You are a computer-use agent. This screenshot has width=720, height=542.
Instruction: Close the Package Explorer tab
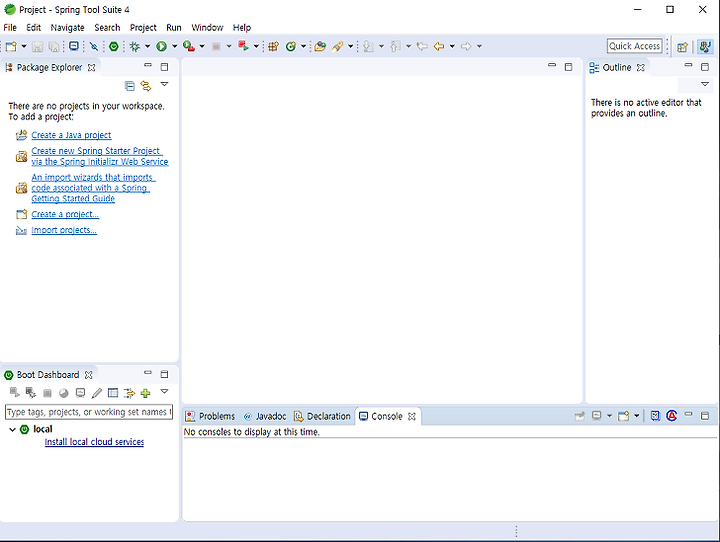[92, 68]
